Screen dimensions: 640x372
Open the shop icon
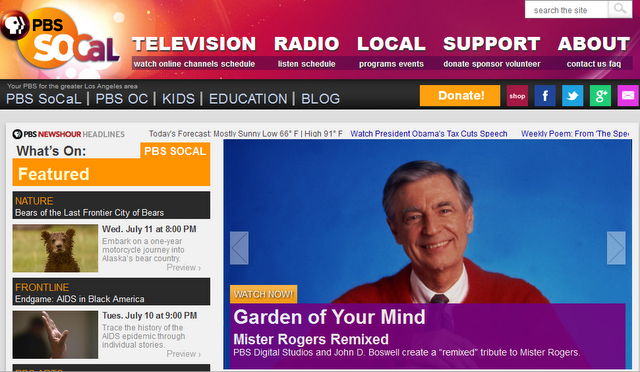point(517,96)
